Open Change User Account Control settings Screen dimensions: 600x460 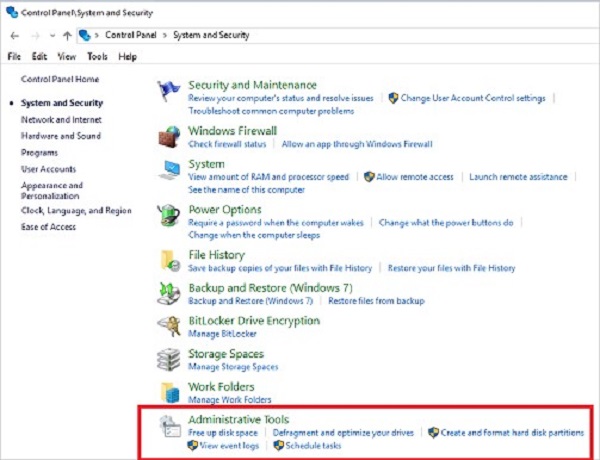click(473, 99)
